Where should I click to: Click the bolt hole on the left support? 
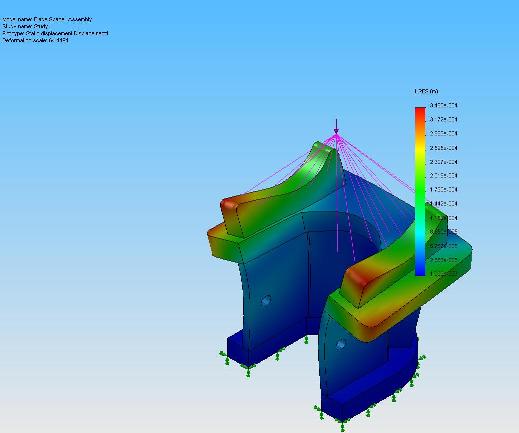tap(266, 300)
